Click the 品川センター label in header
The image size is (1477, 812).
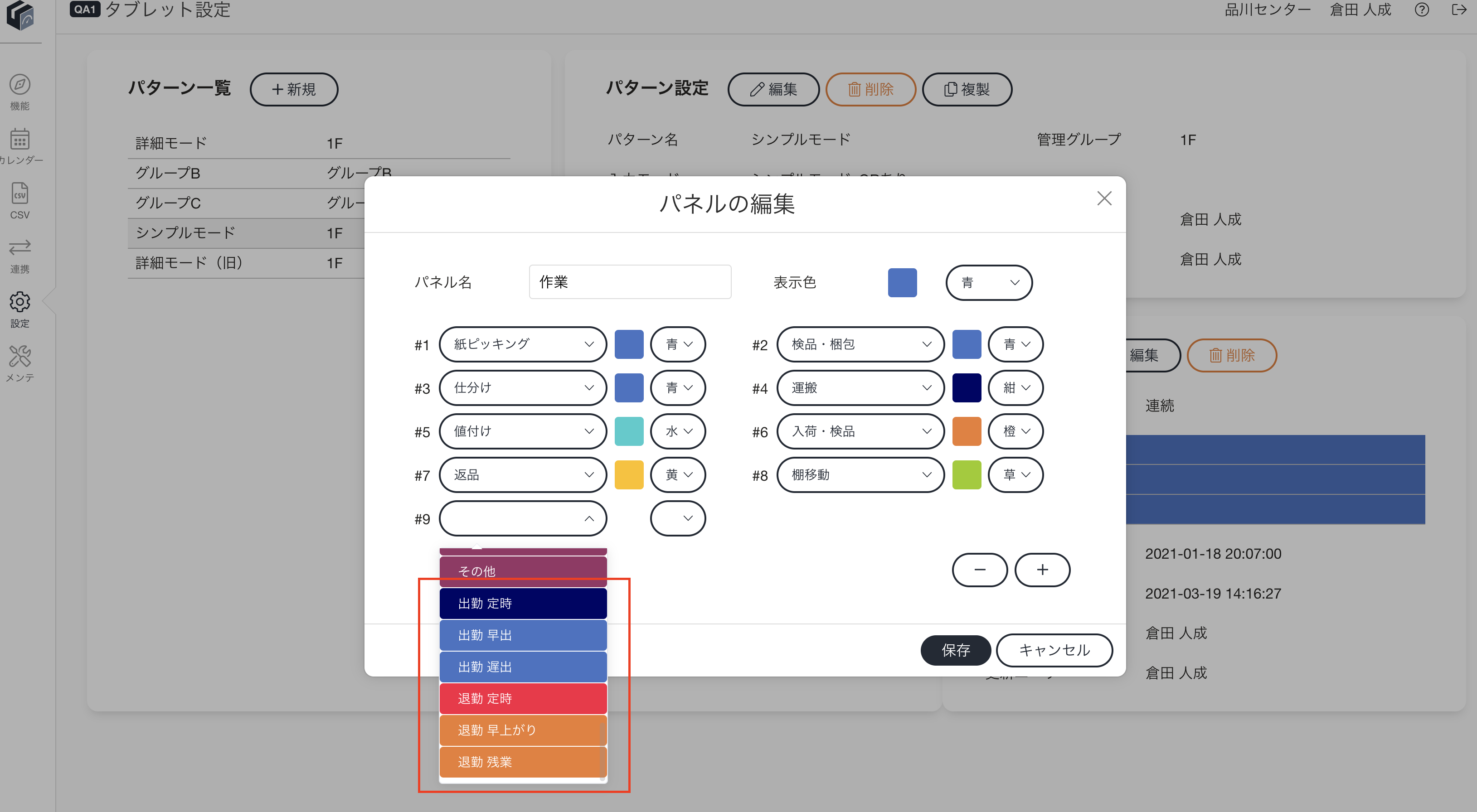tap(1267, 10)
